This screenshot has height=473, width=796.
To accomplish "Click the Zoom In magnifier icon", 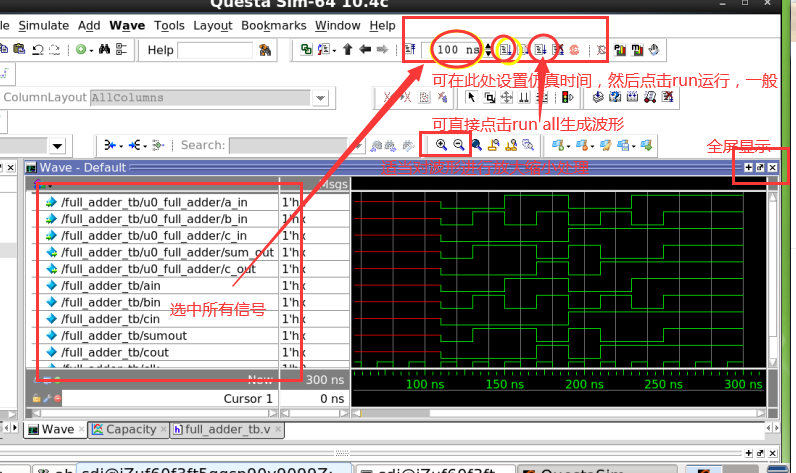I will tap(441, 145).
